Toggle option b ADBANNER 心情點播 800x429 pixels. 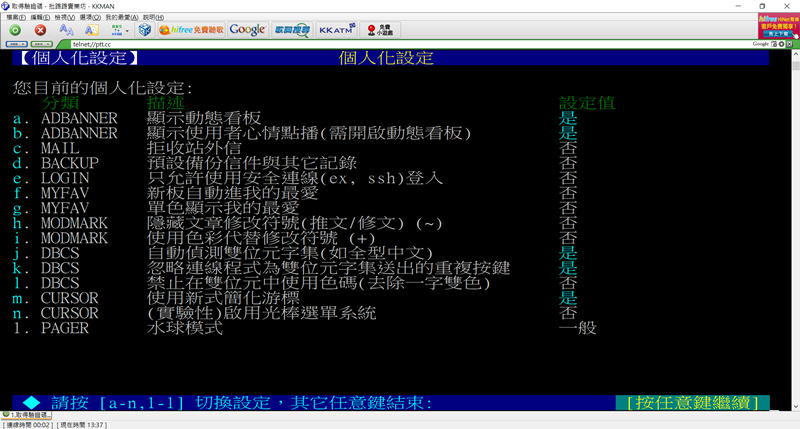pyautogui.click(x=295, y=133)
